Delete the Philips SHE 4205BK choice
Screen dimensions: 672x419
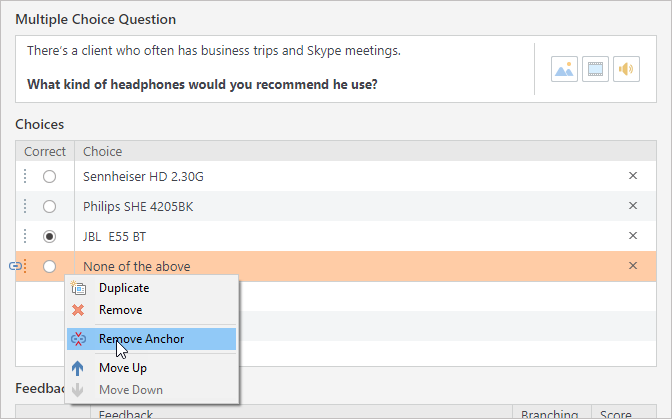click(632, 206)
